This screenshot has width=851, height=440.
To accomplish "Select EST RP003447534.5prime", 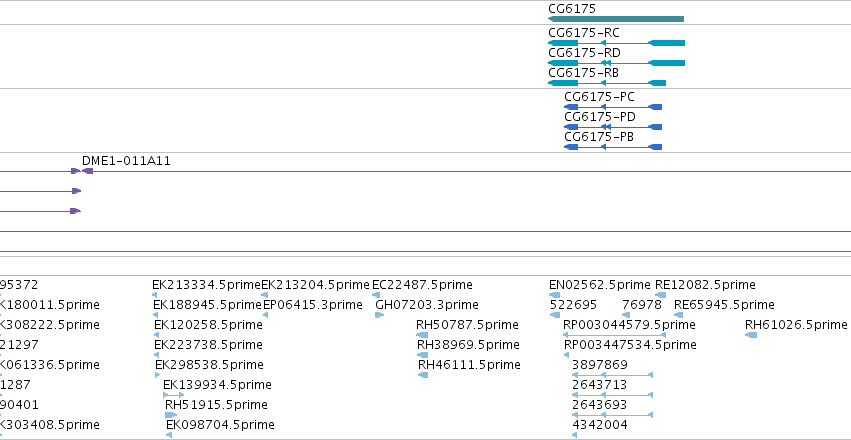I will [x=567, y=355].
